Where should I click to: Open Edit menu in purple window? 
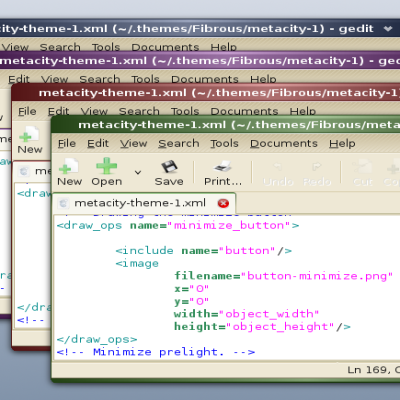tap(19, 79)
